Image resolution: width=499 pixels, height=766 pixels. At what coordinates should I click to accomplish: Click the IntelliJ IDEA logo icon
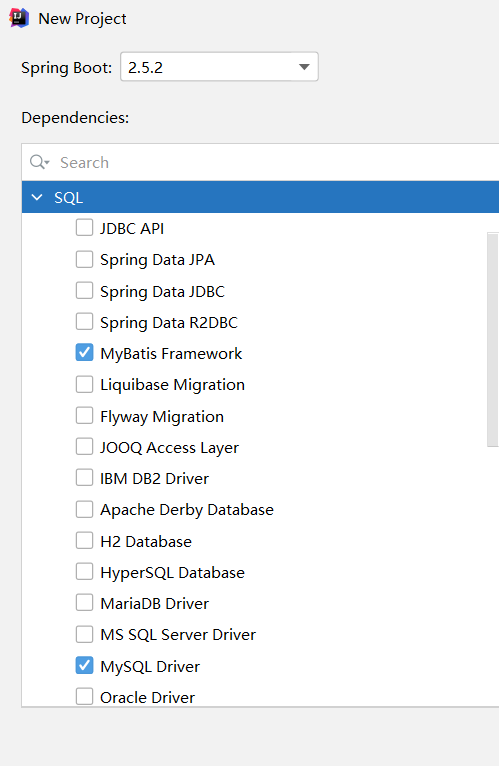point(19,18)
